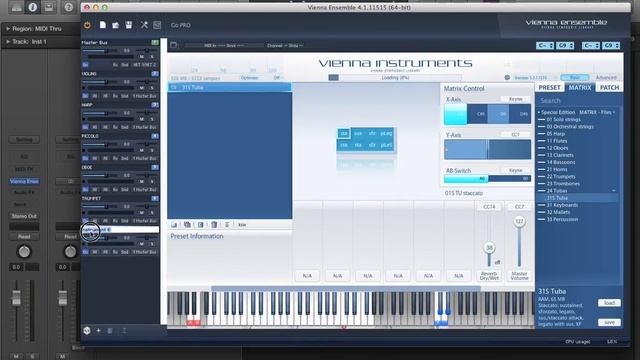
Task: Create a new project with the document icon
Action: [x=102, y=25]
